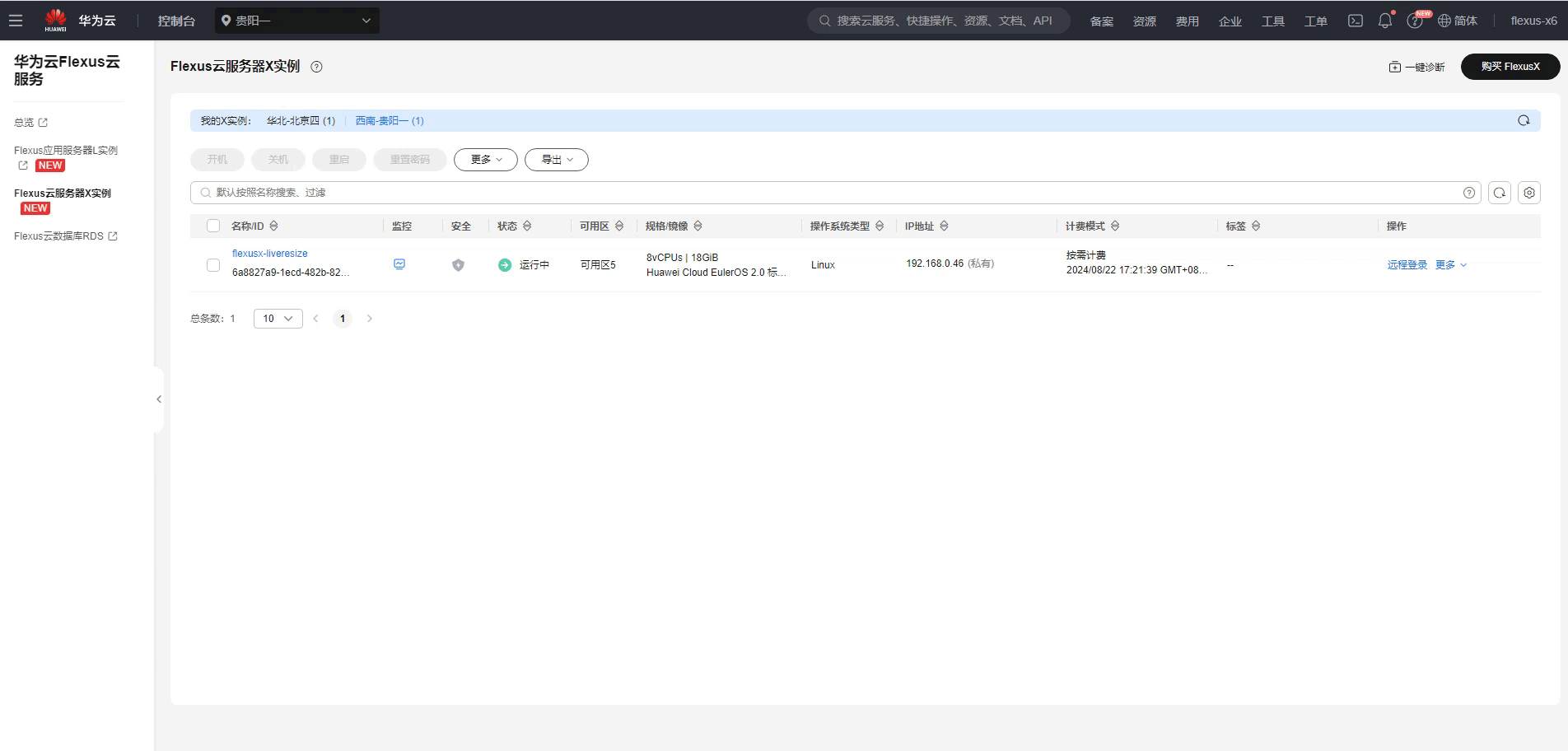Viewport: 1568px width, 751px height.
Task: Go to 控制台 console
Action: point(176,21)
